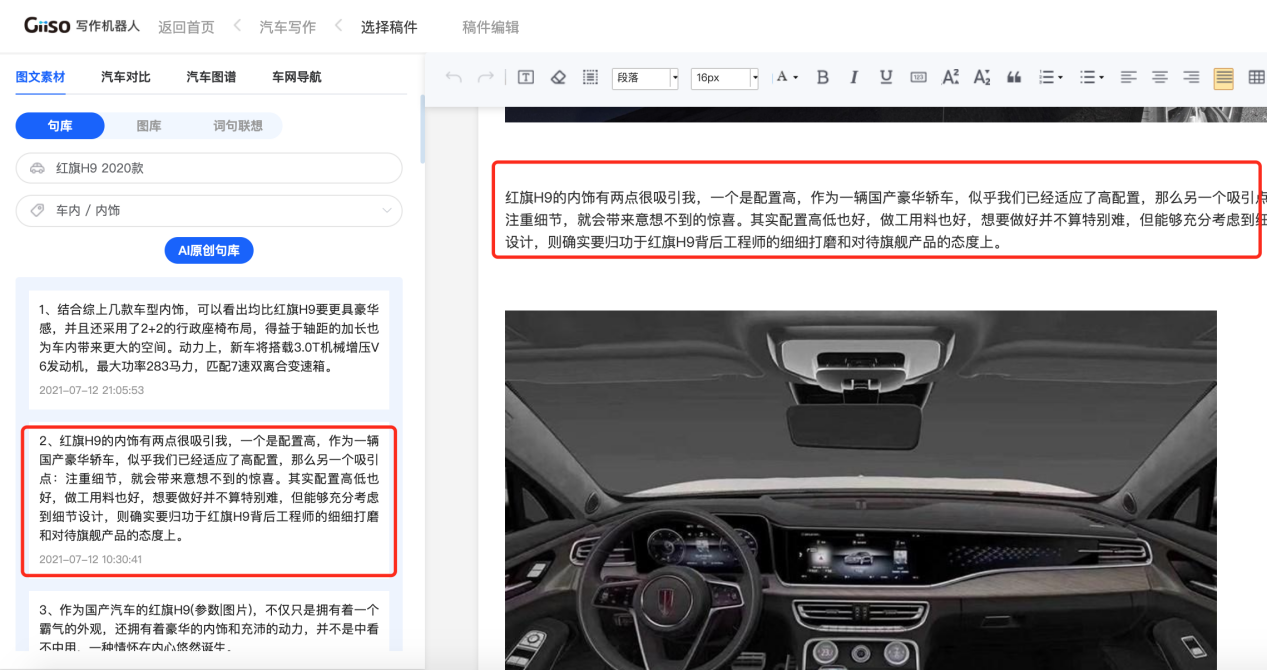
Task: Select sentence 2 红旗H9的内饰有两点很吸引我
Action: 209,502
